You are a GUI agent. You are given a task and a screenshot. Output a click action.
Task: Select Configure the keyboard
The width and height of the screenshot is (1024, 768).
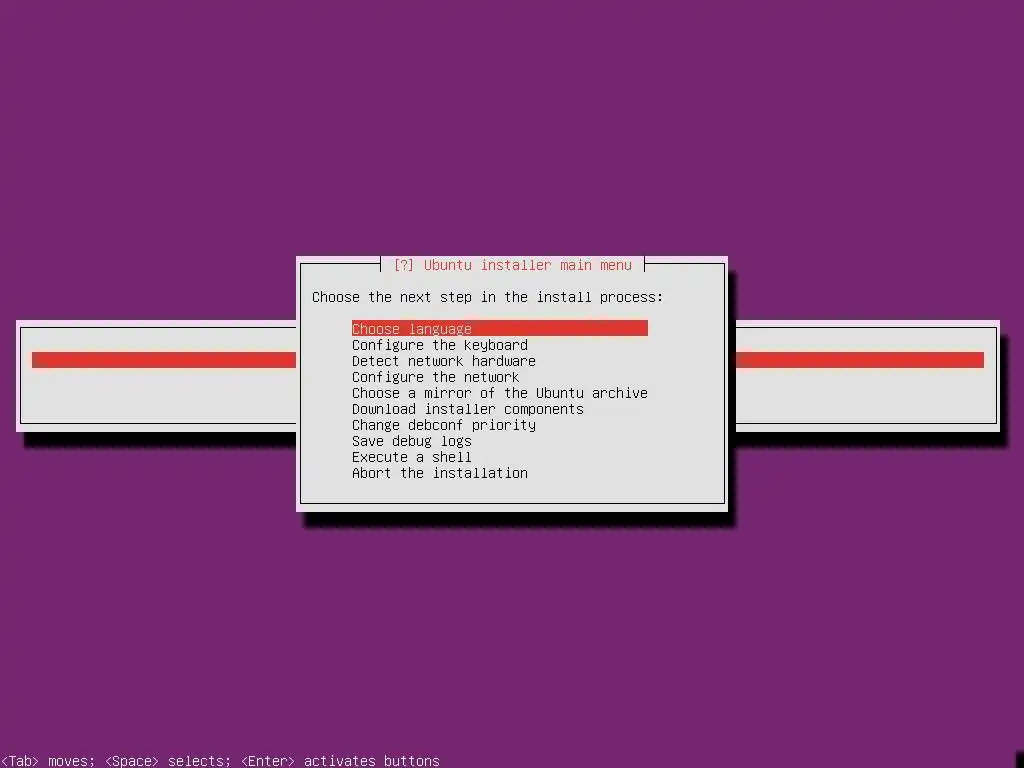(440, 345)
